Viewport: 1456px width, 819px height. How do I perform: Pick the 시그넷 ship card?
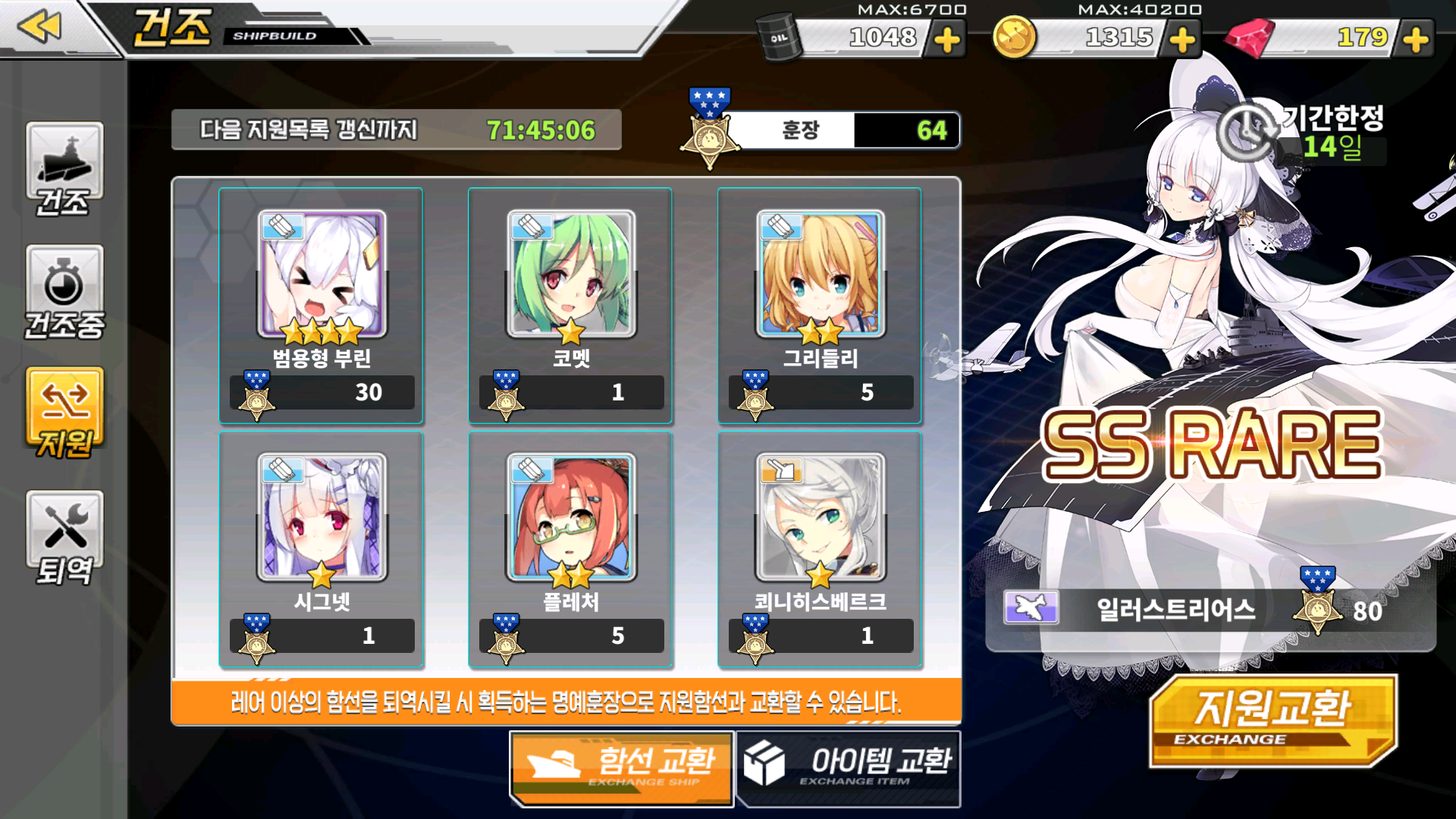321,550
